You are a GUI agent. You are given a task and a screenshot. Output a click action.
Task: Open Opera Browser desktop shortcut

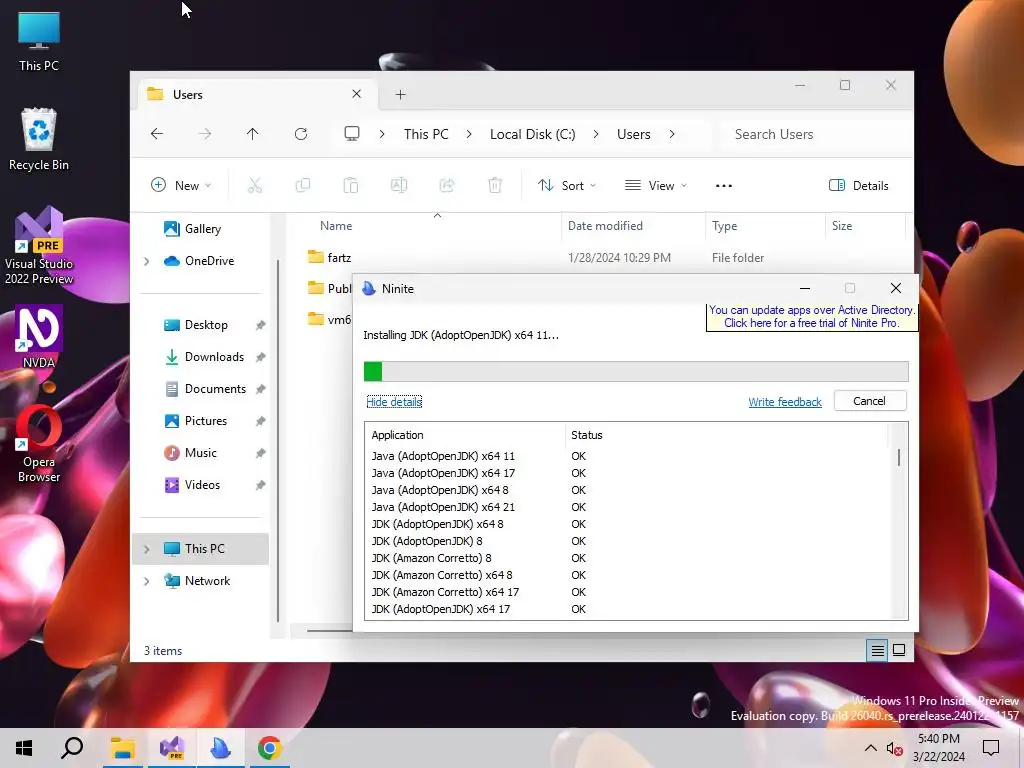39,444
